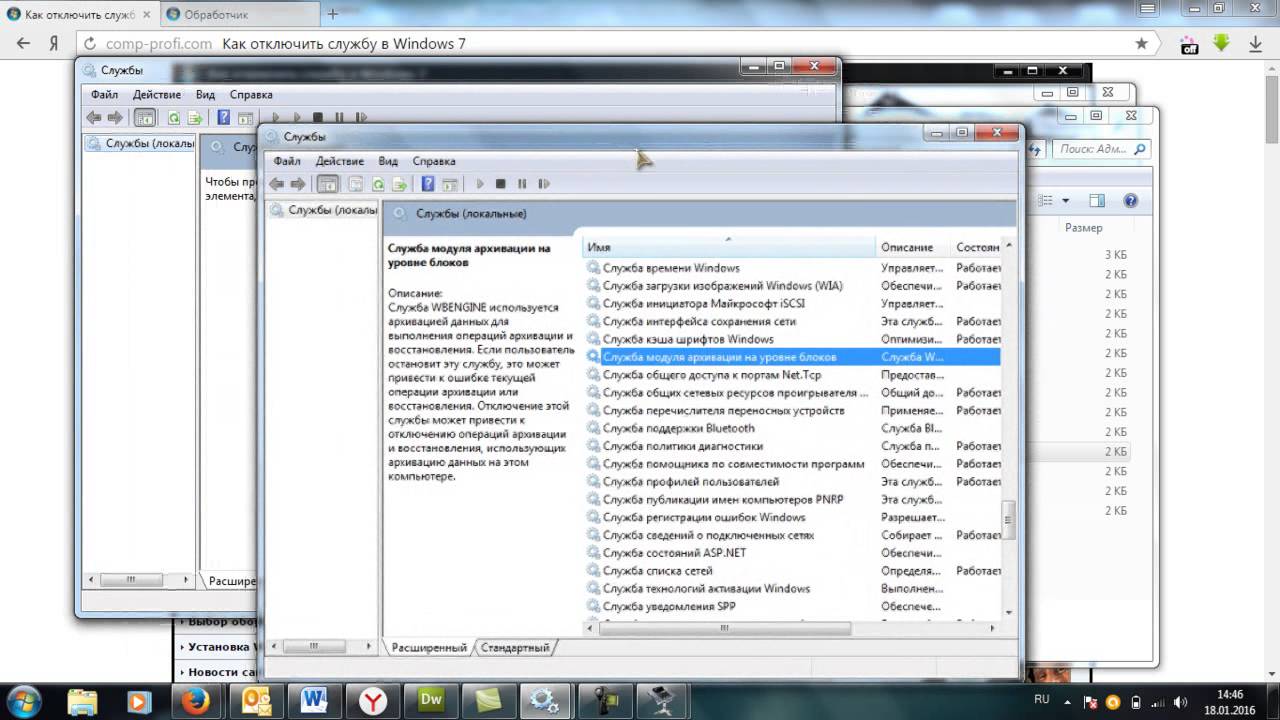Switch to the Расширенный tab in front window
Screen dimensions: 1280x720
pyautogui.click(x=429, y=647)
